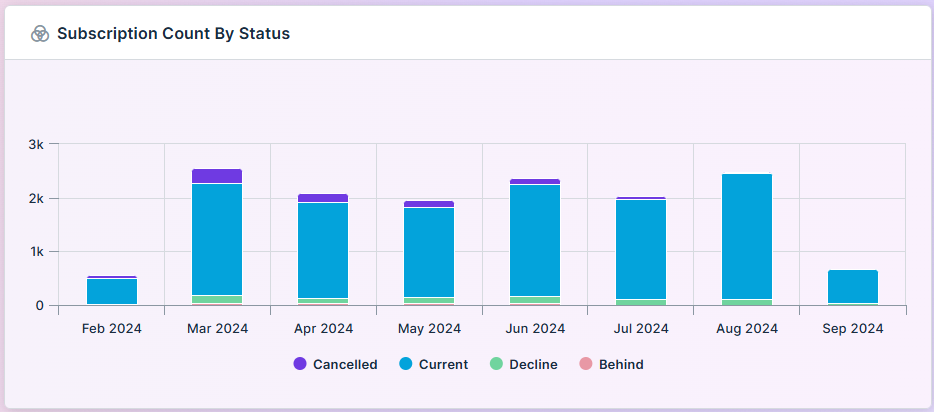Click the blue Current legend dot
This screenshot has width=934, height=412.
pos(406,365)
